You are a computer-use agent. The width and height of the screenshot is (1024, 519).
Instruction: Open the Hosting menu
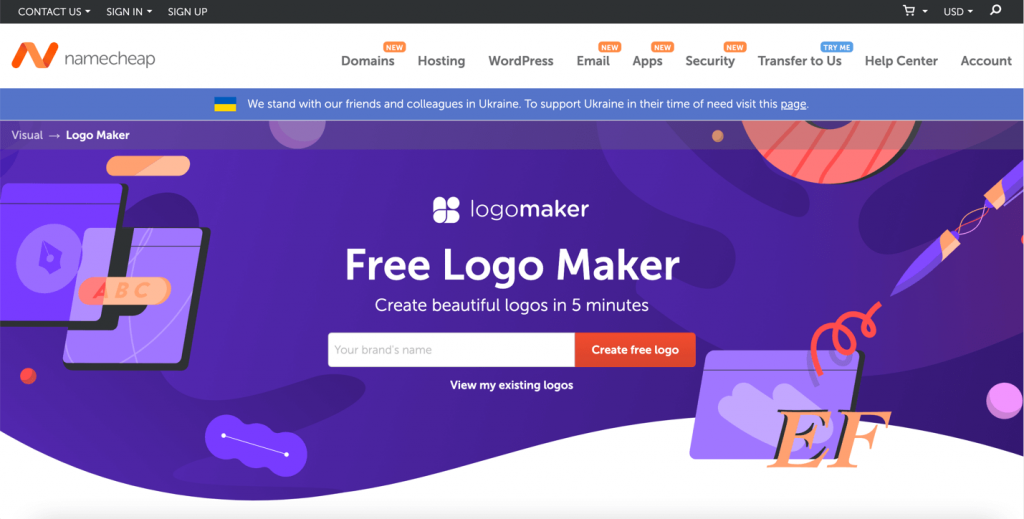click(x=441, y=61)
